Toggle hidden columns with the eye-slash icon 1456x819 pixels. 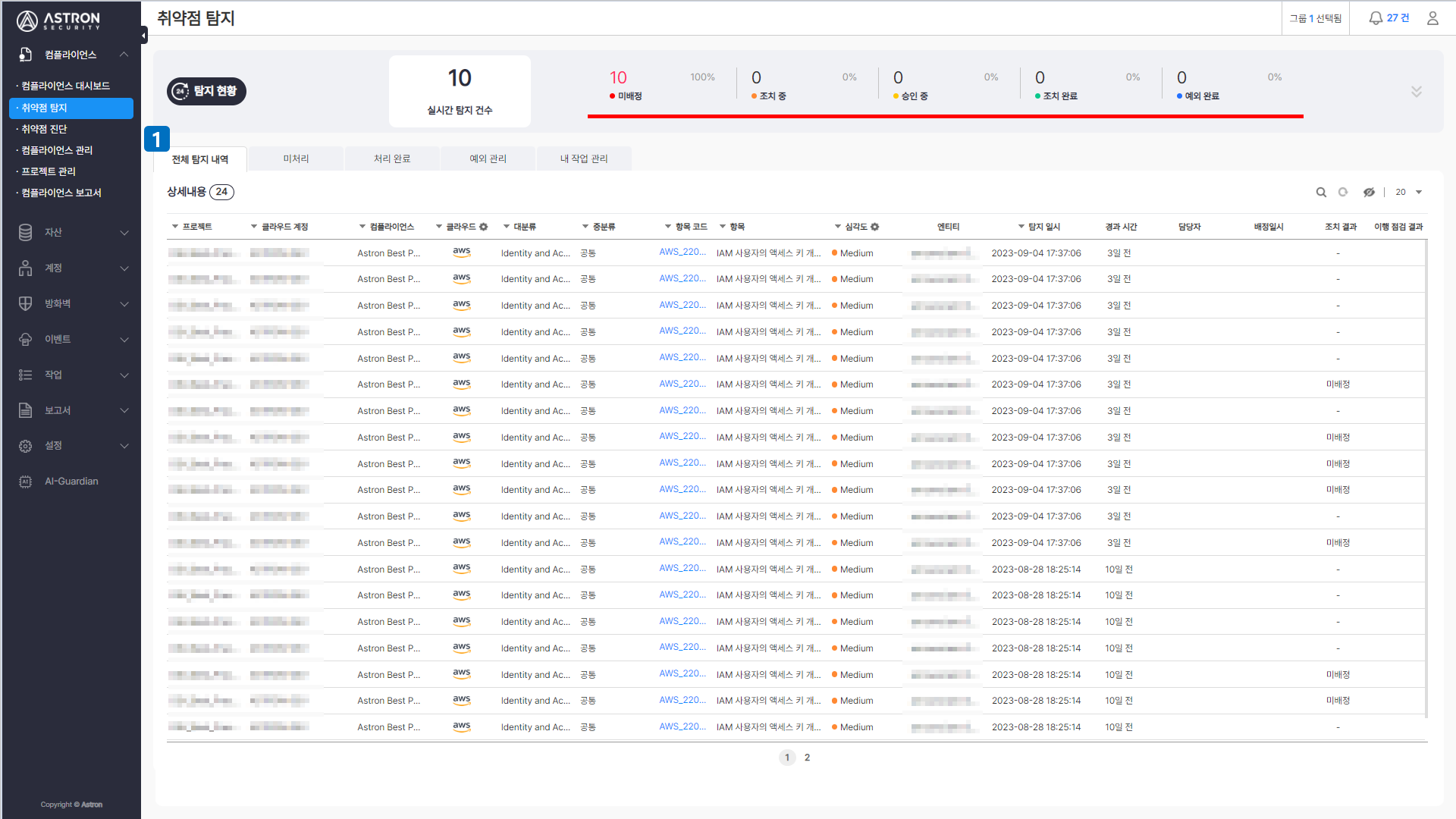(1369, 193)
